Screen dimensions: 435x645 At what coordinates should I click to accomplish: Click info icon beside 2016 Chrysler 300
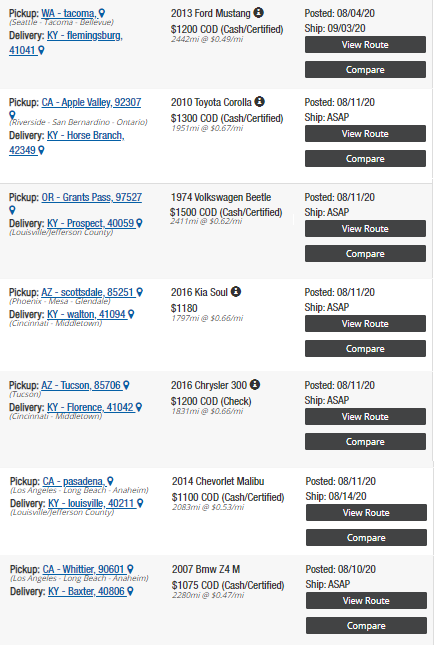(x=255, y=385)
